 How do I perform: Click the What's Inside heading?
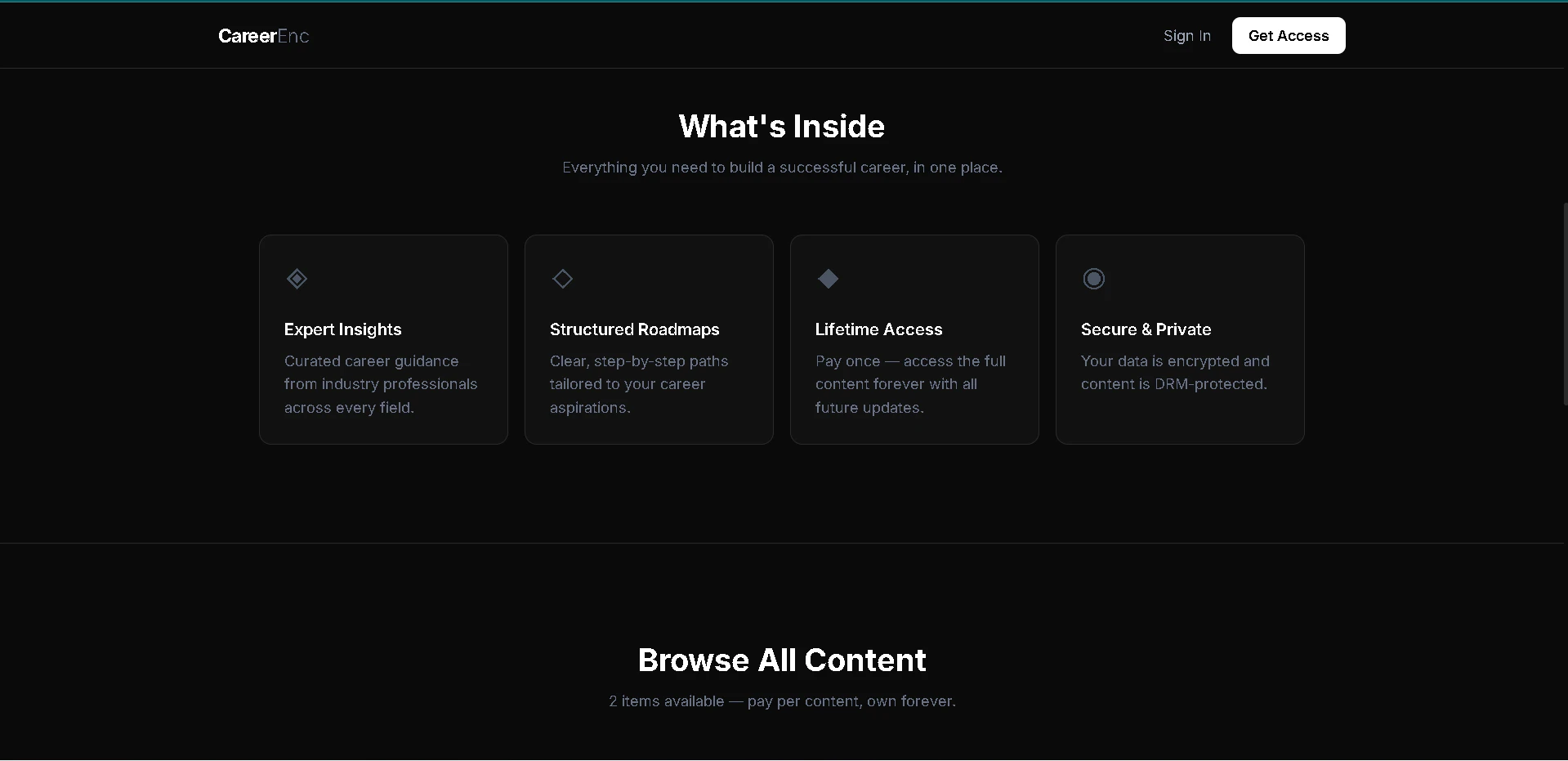782,127
